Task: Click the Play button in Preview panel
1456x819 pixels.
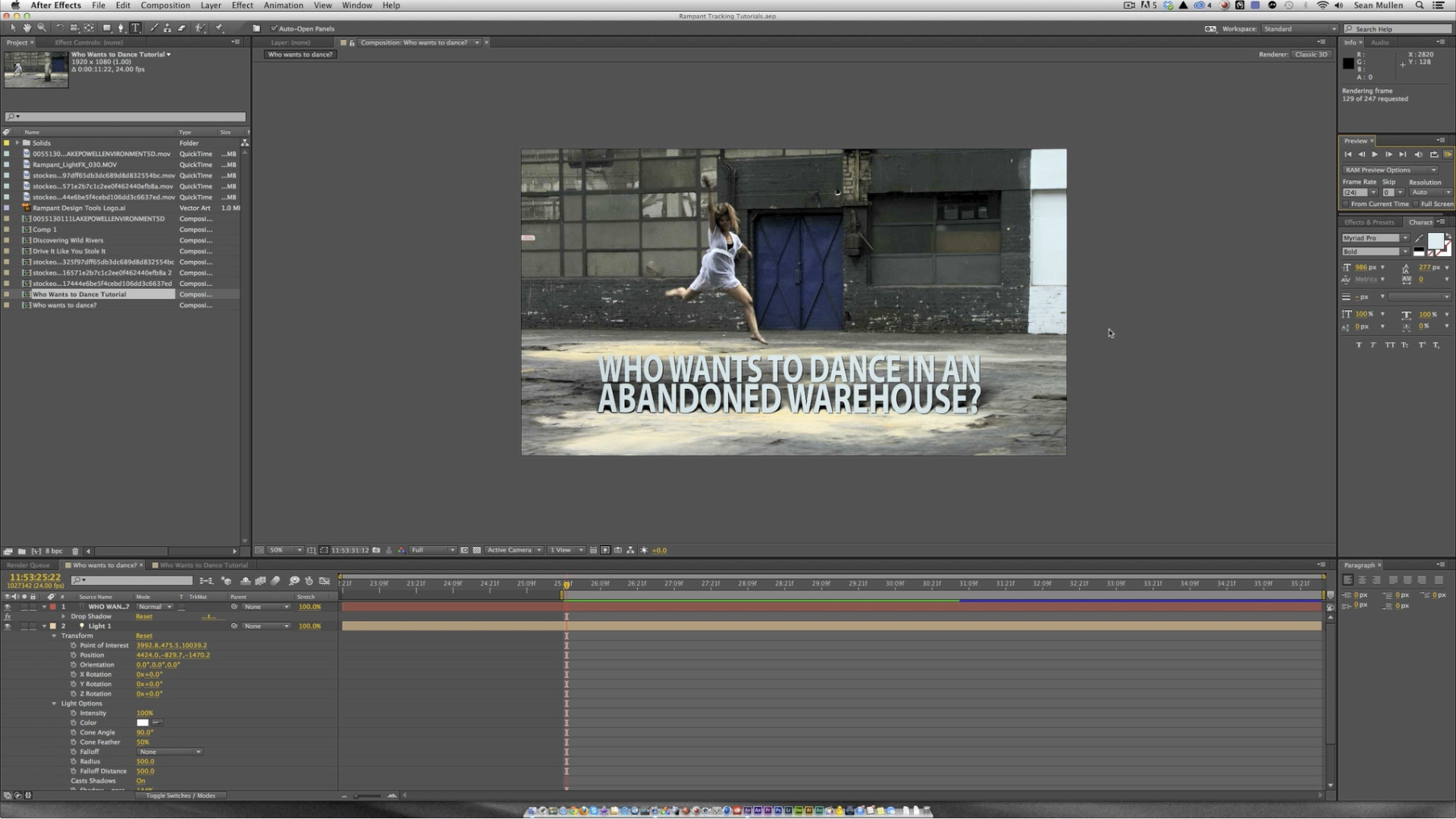Action: click(x=1375, y=155)
